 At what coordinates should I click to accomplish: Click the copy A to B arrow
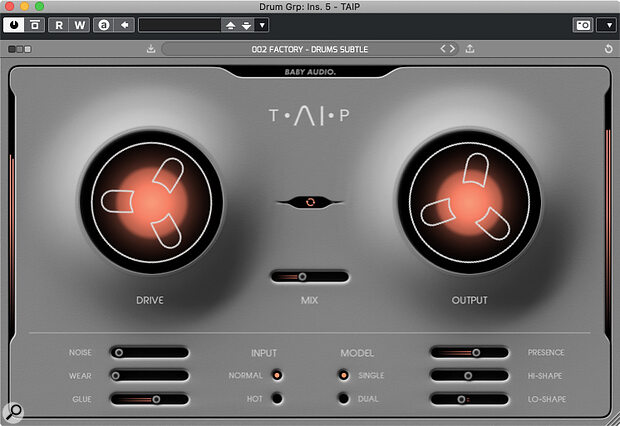click(125, 25)
